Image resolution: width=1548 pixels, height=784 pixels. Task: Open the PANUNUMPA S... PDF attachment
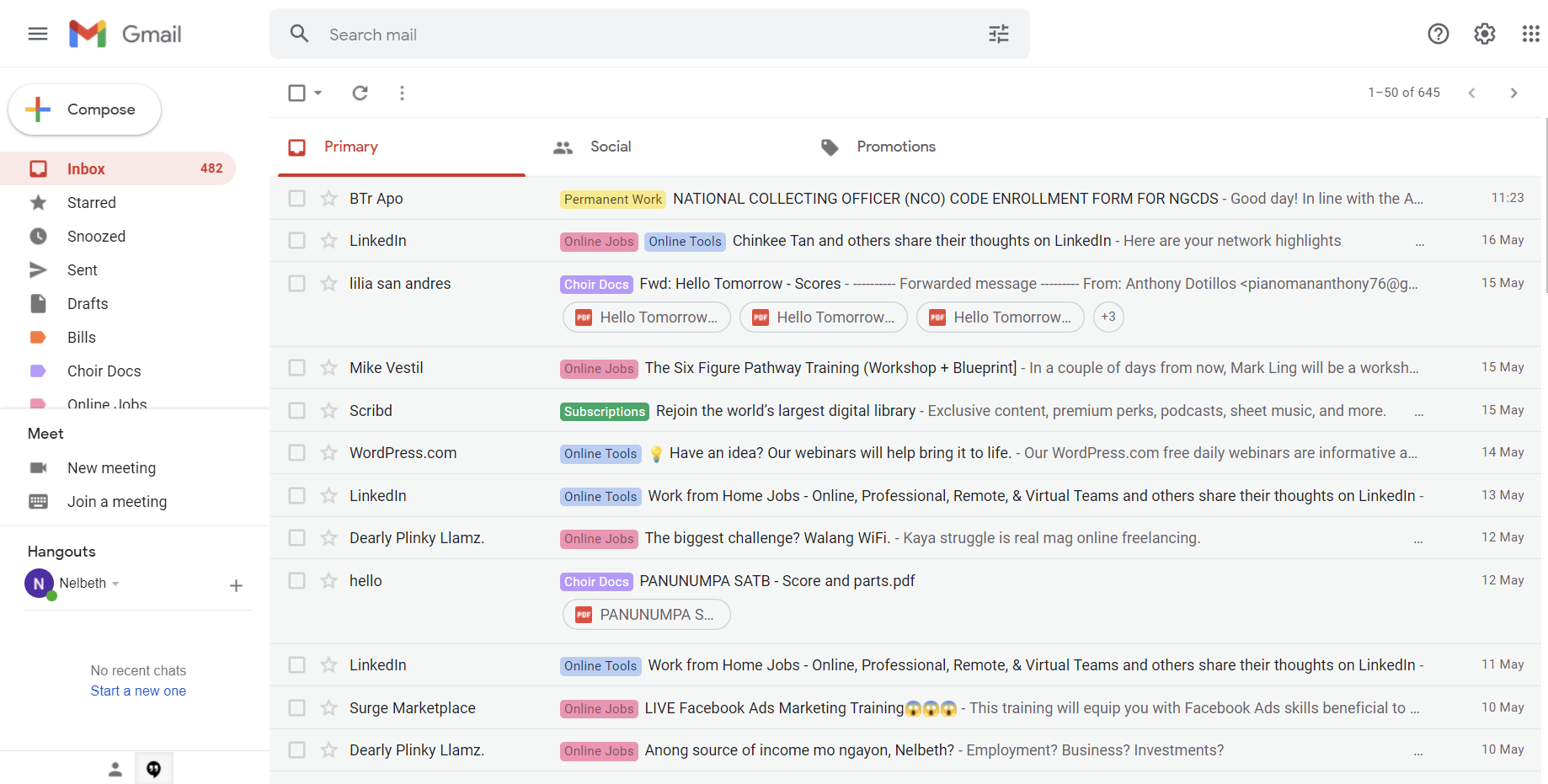[646, 615]
